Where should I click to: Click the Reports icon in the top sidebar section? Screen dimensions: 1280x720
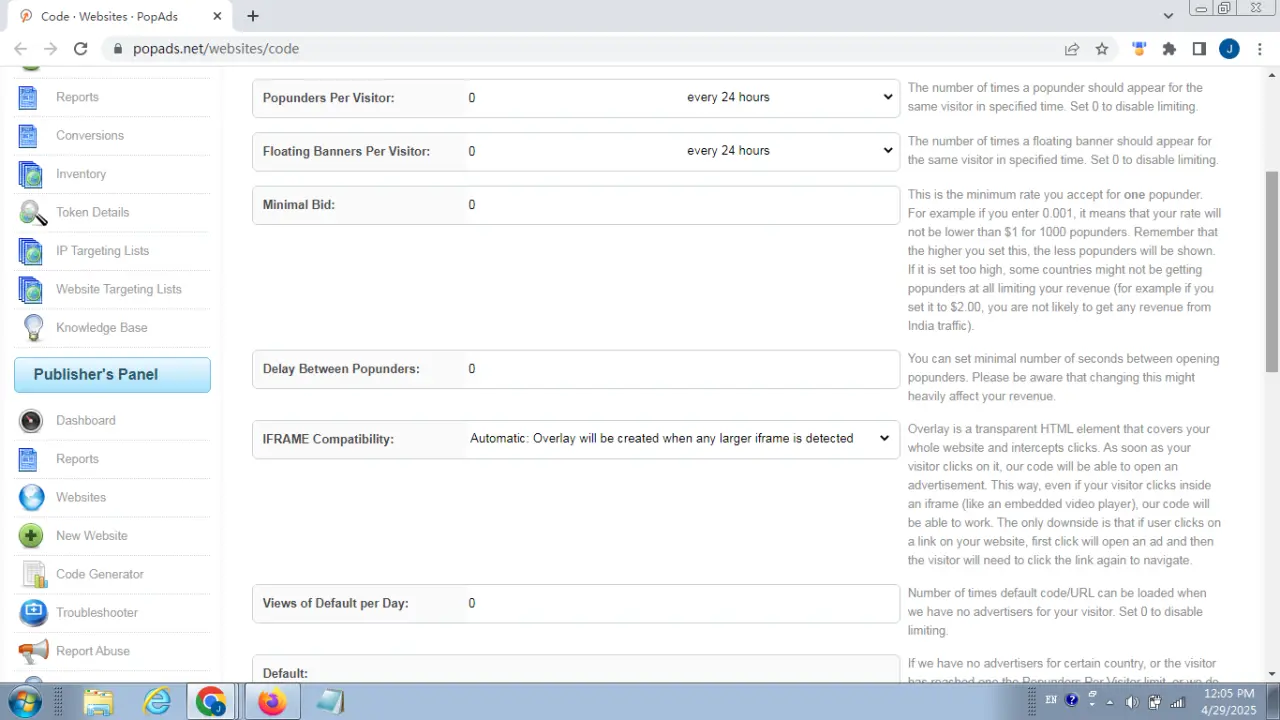28,97
